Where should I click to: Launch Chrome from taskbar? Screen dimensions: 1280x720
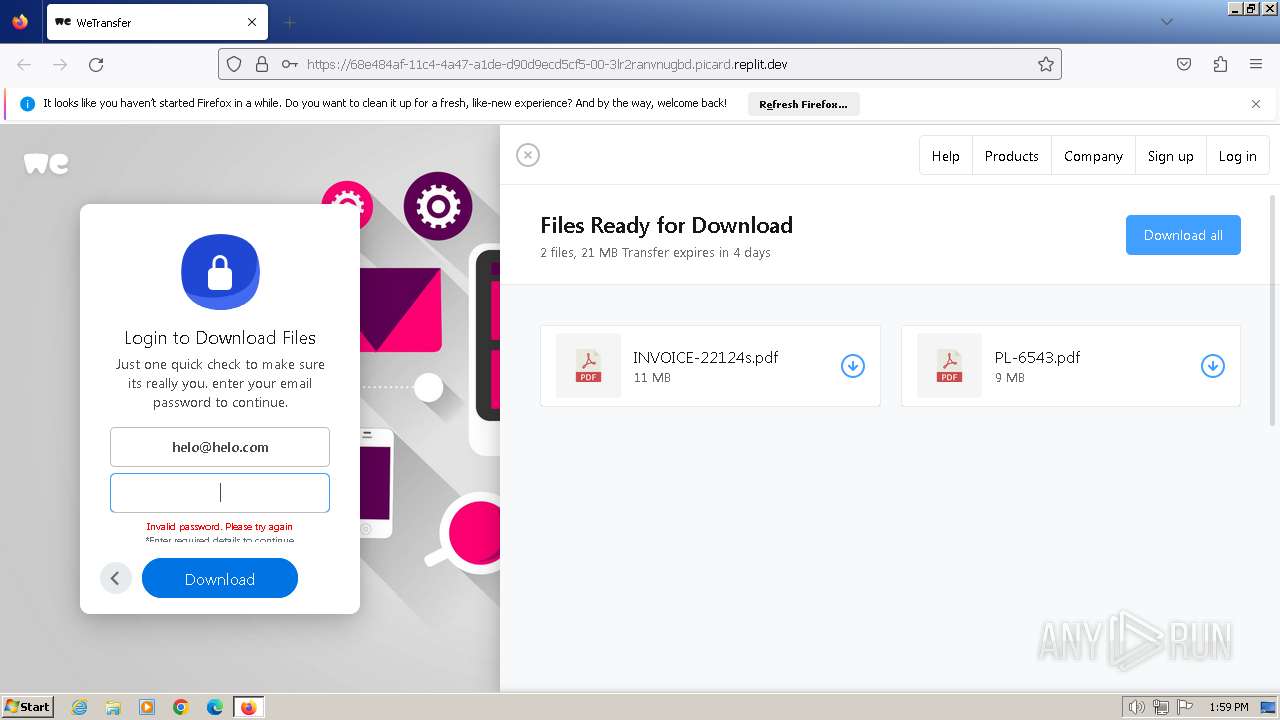point(181,707)
